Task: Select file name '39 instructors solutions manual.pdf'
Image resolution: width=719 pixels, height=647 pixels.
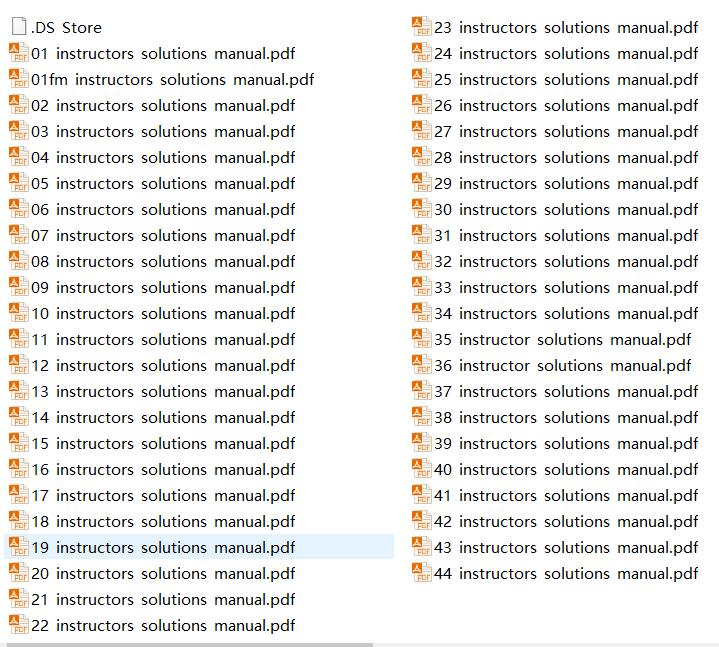Action: (566, 443)
